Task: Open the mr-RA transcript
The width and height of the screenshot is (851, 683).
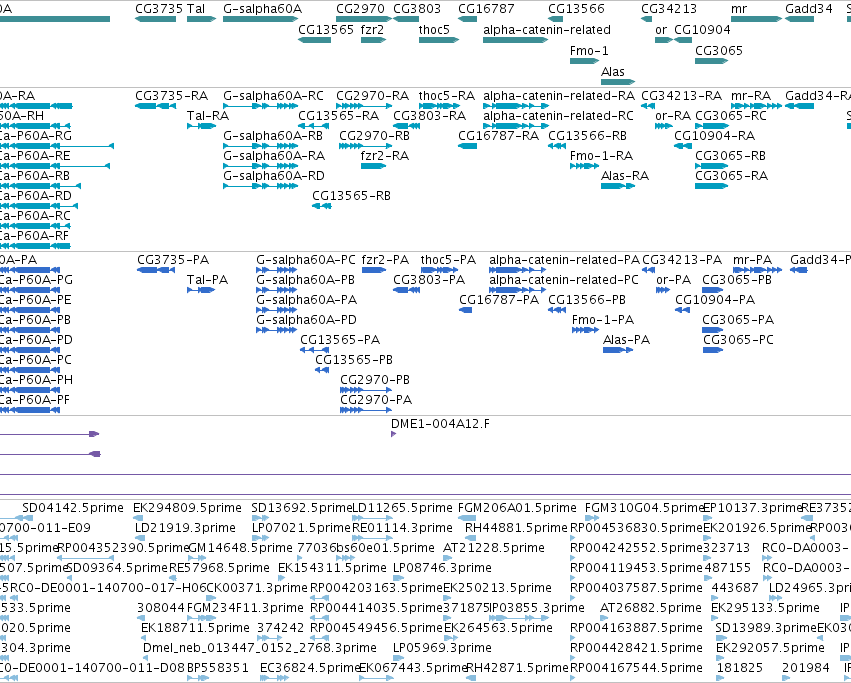Action: point(757,106)
